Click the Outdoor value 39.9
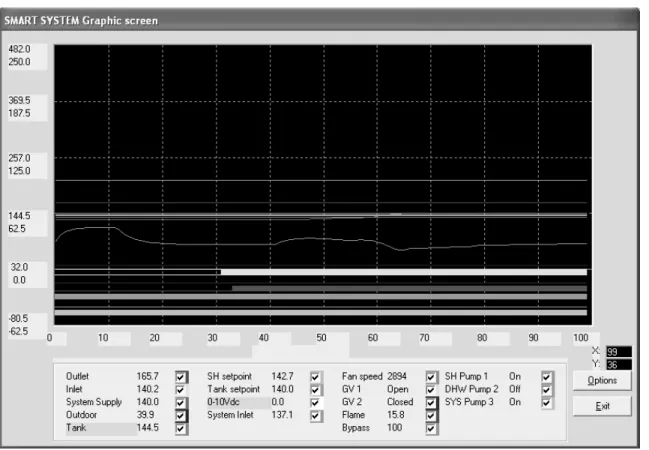649x450 pixels. (145, 415)
